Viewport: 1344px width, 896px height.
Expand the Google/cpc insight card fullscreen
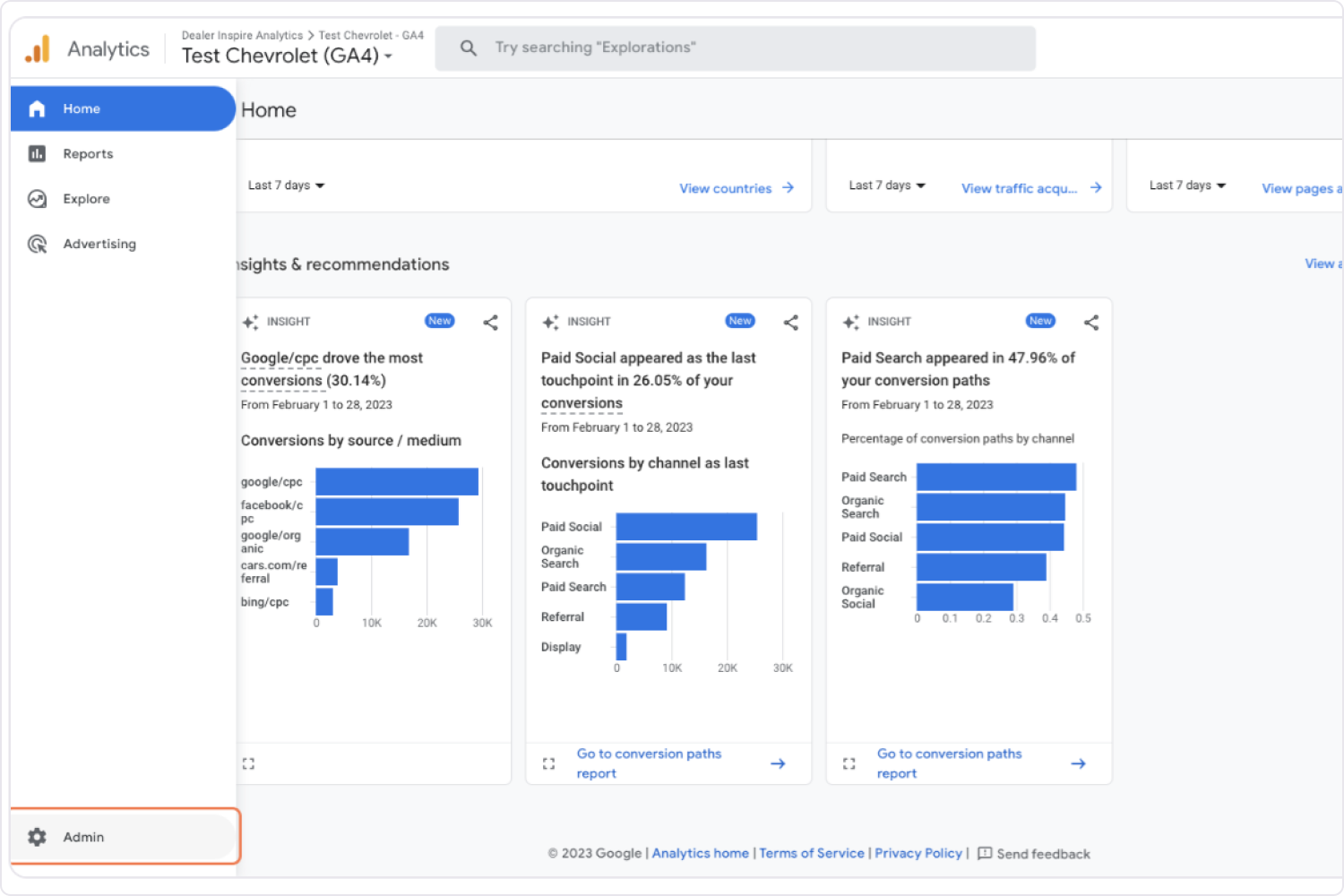point(248,763)
